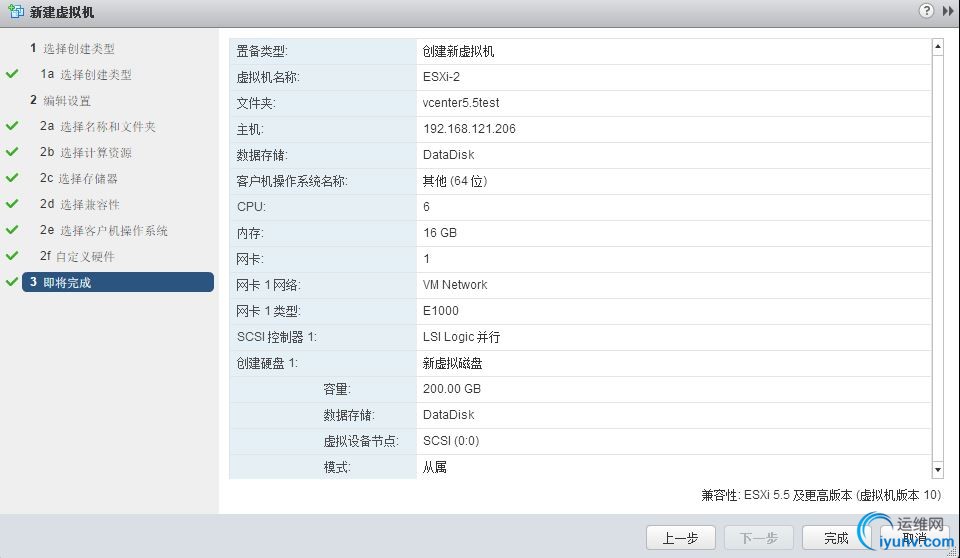960x558 pixels.
Task: Click the summary scrollbar down arrow
Action: pos(937,470)
